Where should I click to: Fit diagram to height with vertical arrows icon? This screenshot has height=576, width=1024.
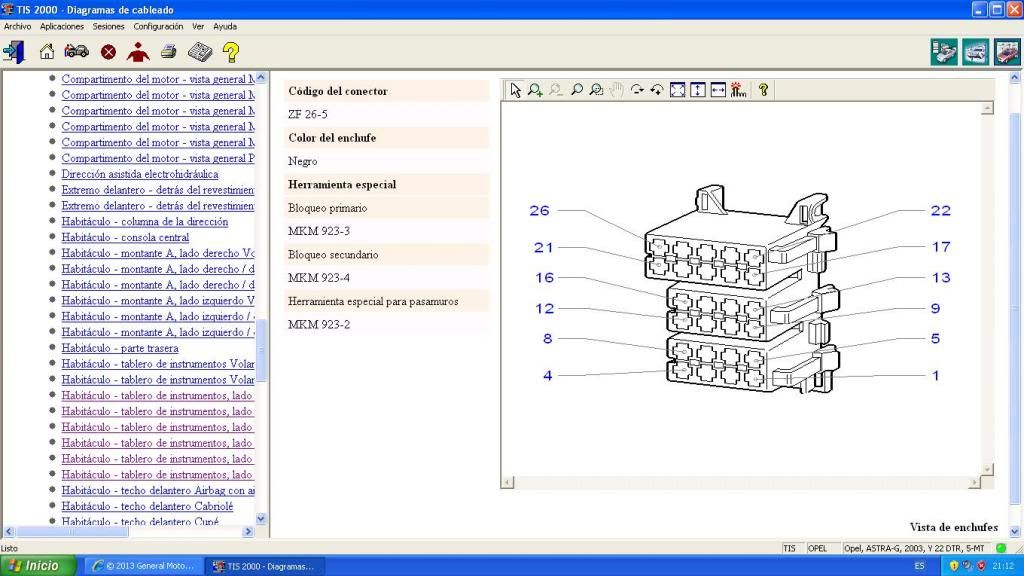(698, 90)
